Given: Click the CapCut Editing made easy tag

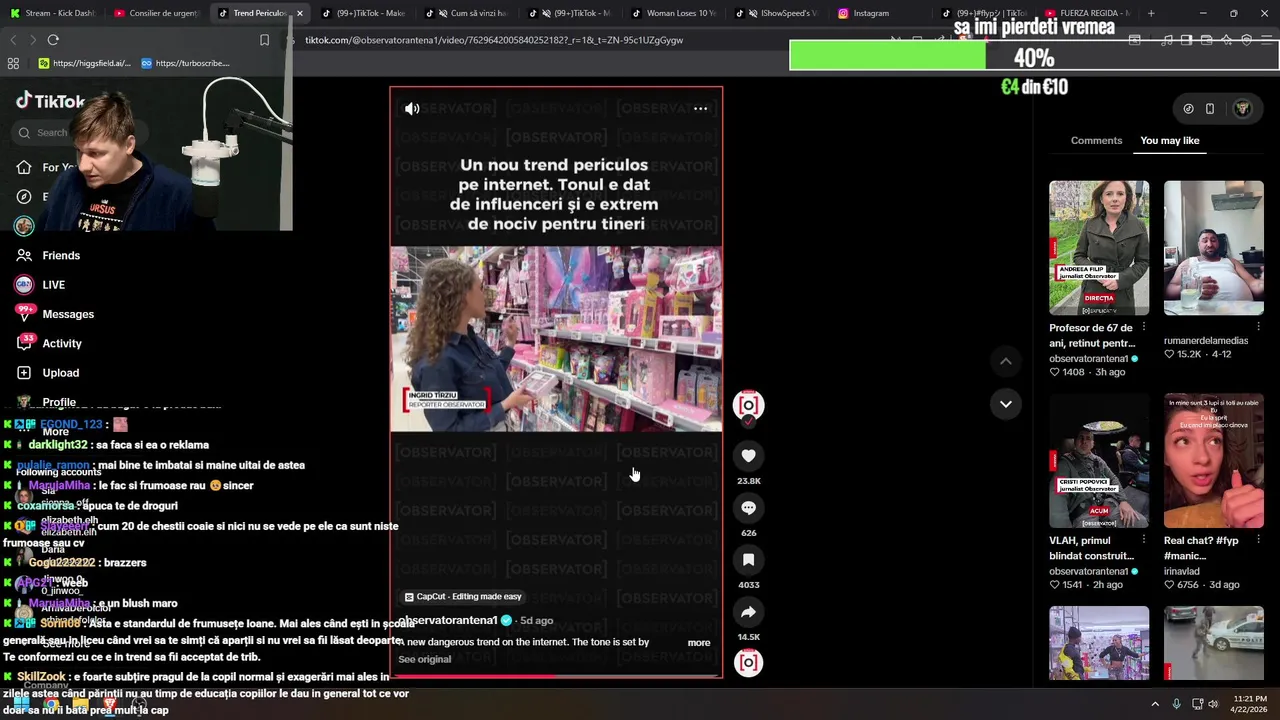Looking at the screenshot, I should [463, 597].
